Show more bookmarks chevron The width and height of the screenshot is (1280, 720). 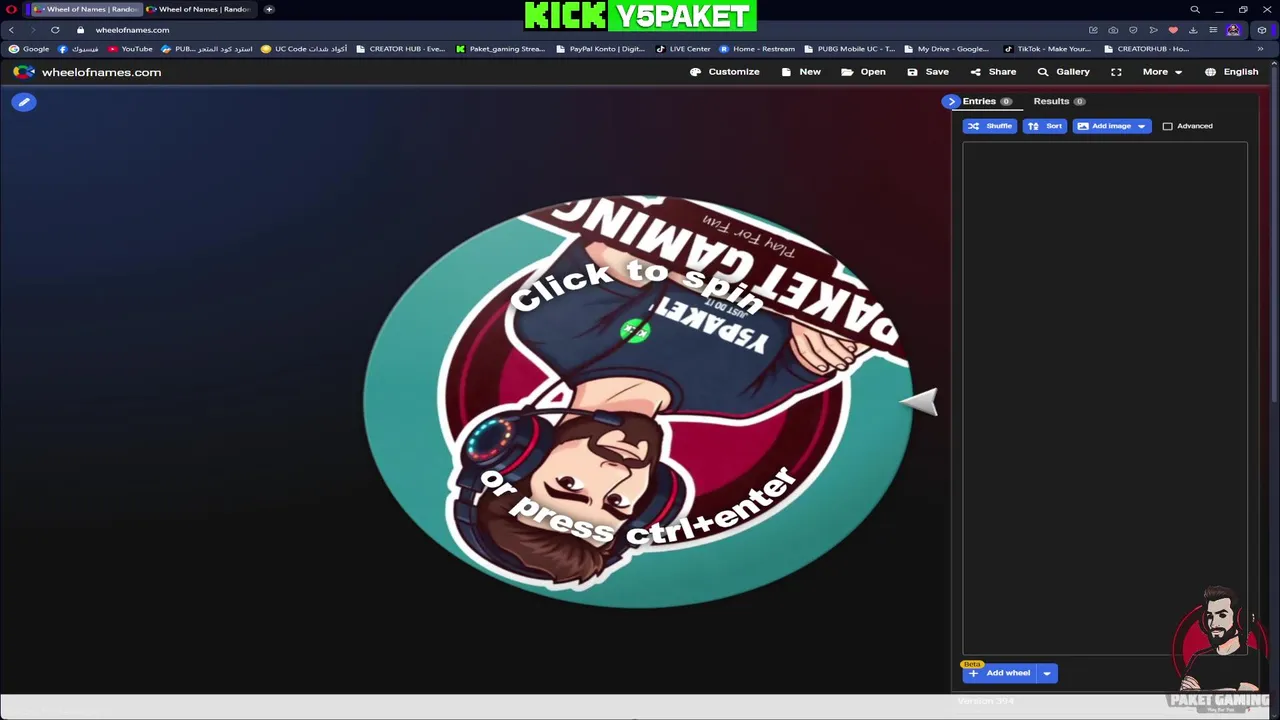[1260, 49]
